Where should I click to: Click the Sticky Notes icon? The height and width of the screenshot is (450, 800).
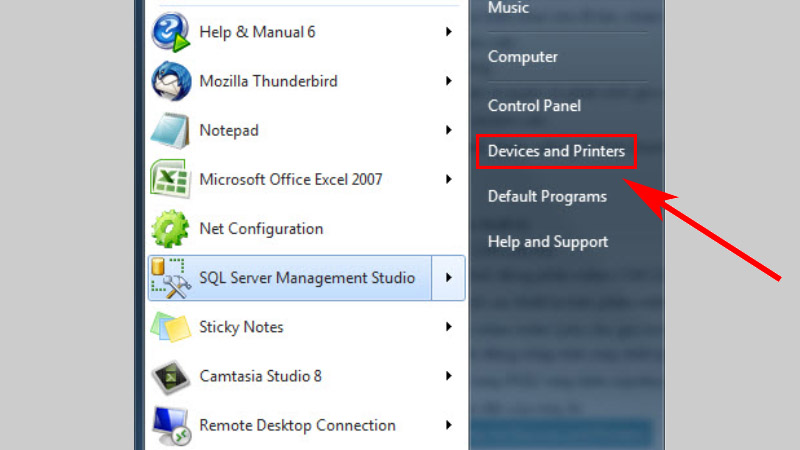click(170, 327)
